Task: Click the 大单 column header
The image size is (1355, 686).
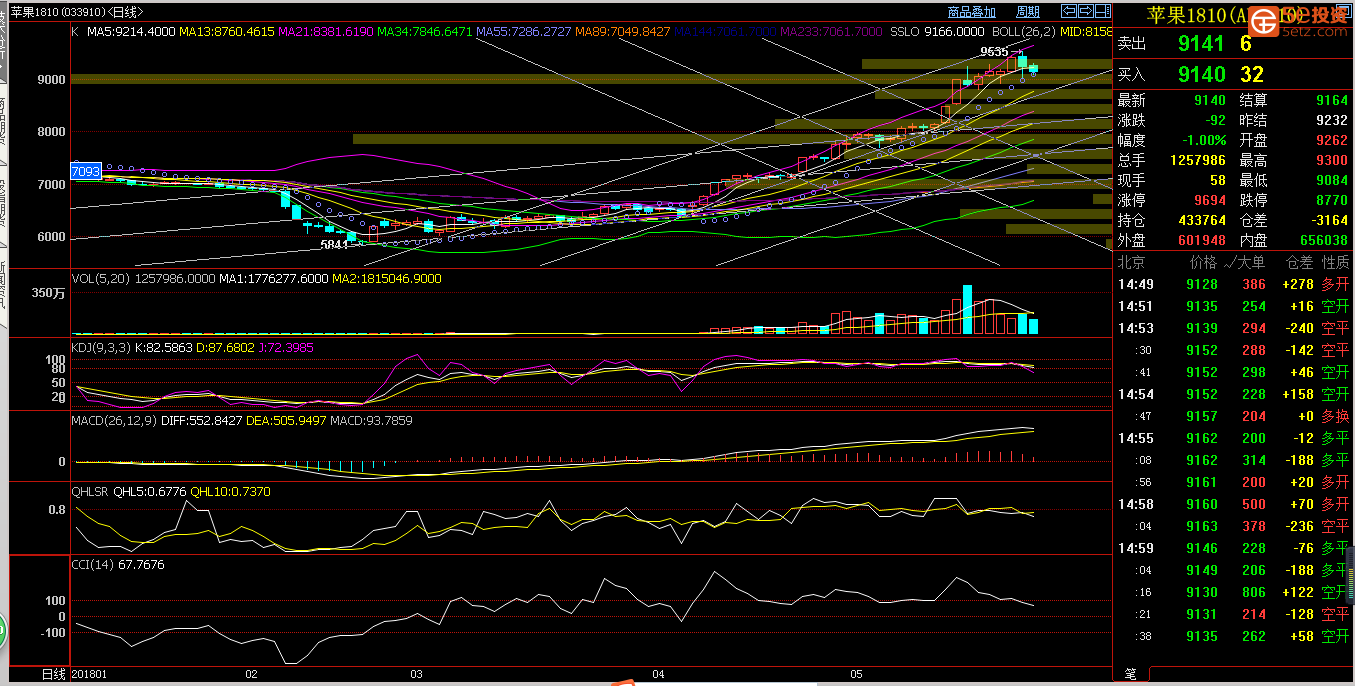Action: (x=1244, y=262)
